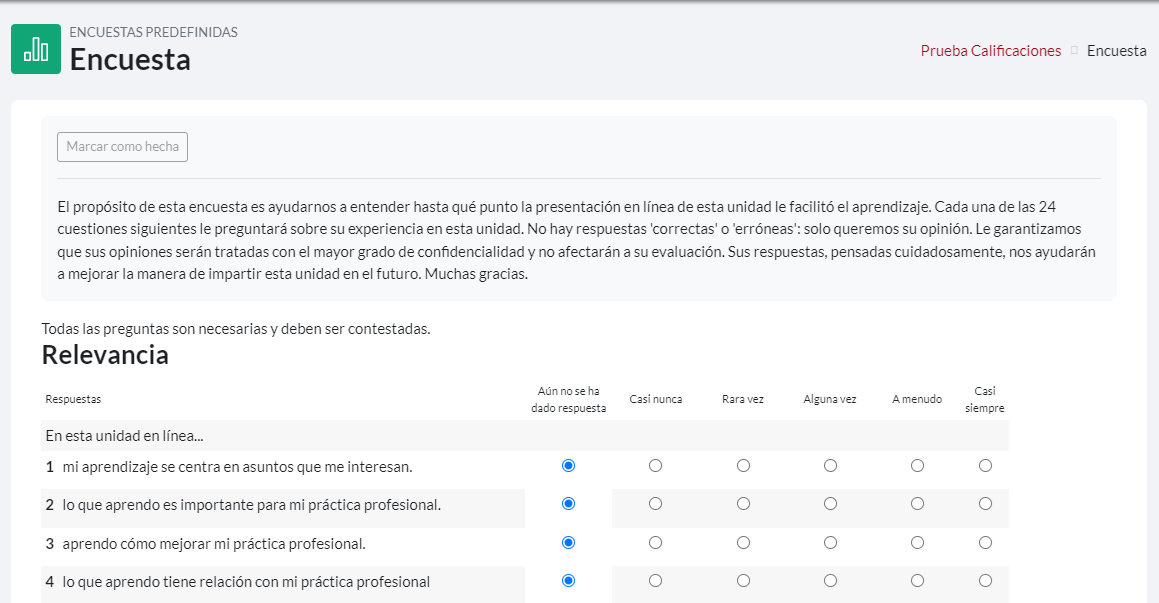
Task: Click the Encuesta page title
Action: tap(130, 60)
